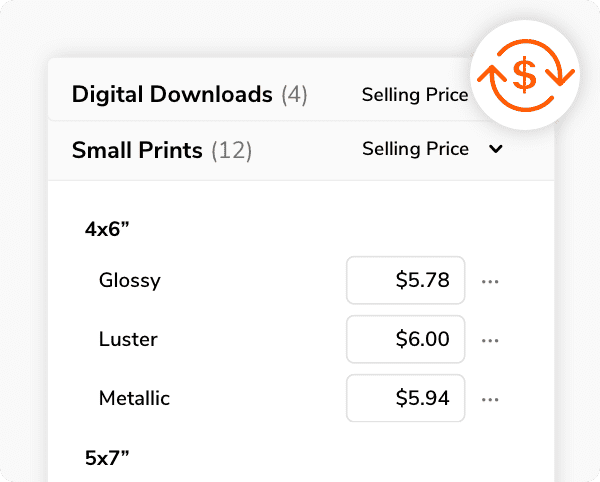Click the Glossy finish label
Screen dimensions: 600x482
click(130, 281)
